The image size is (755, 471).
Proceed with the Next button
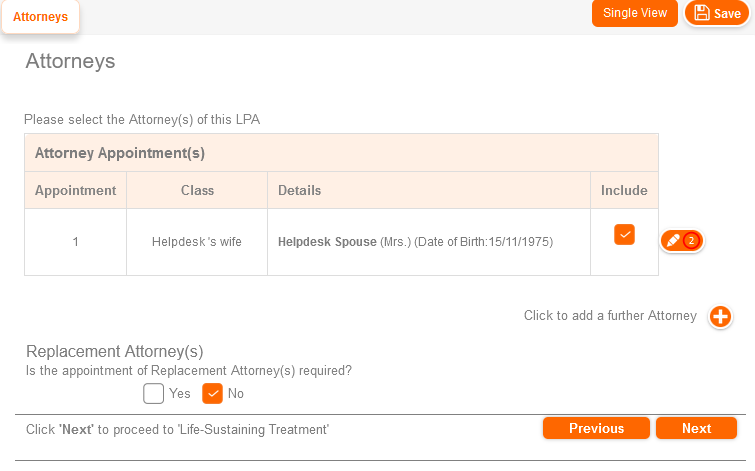point(696,428)
